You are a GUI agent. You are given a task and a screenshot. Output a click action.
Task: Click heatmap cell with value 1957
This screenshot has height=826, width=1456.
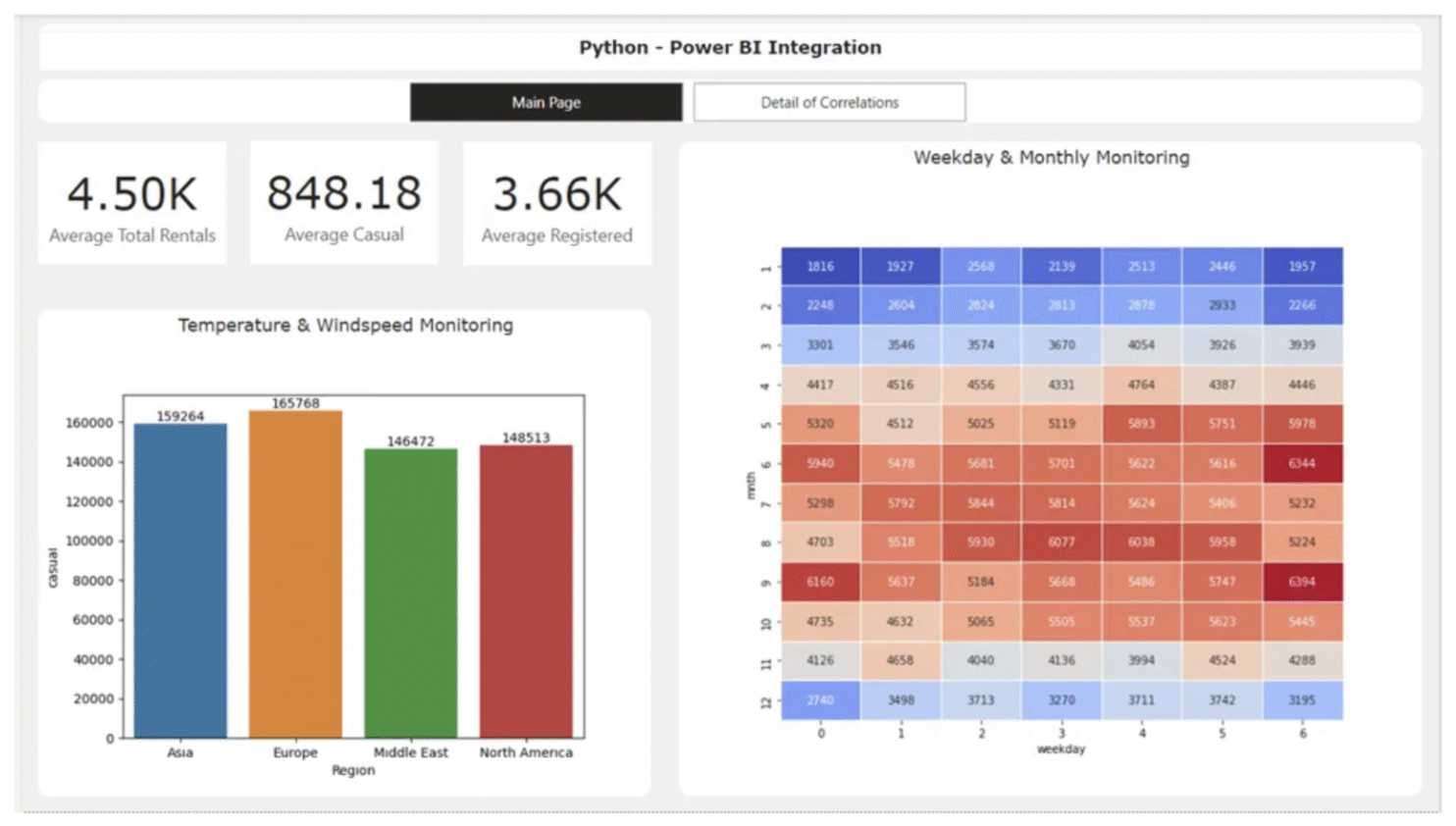(1302, 267)
